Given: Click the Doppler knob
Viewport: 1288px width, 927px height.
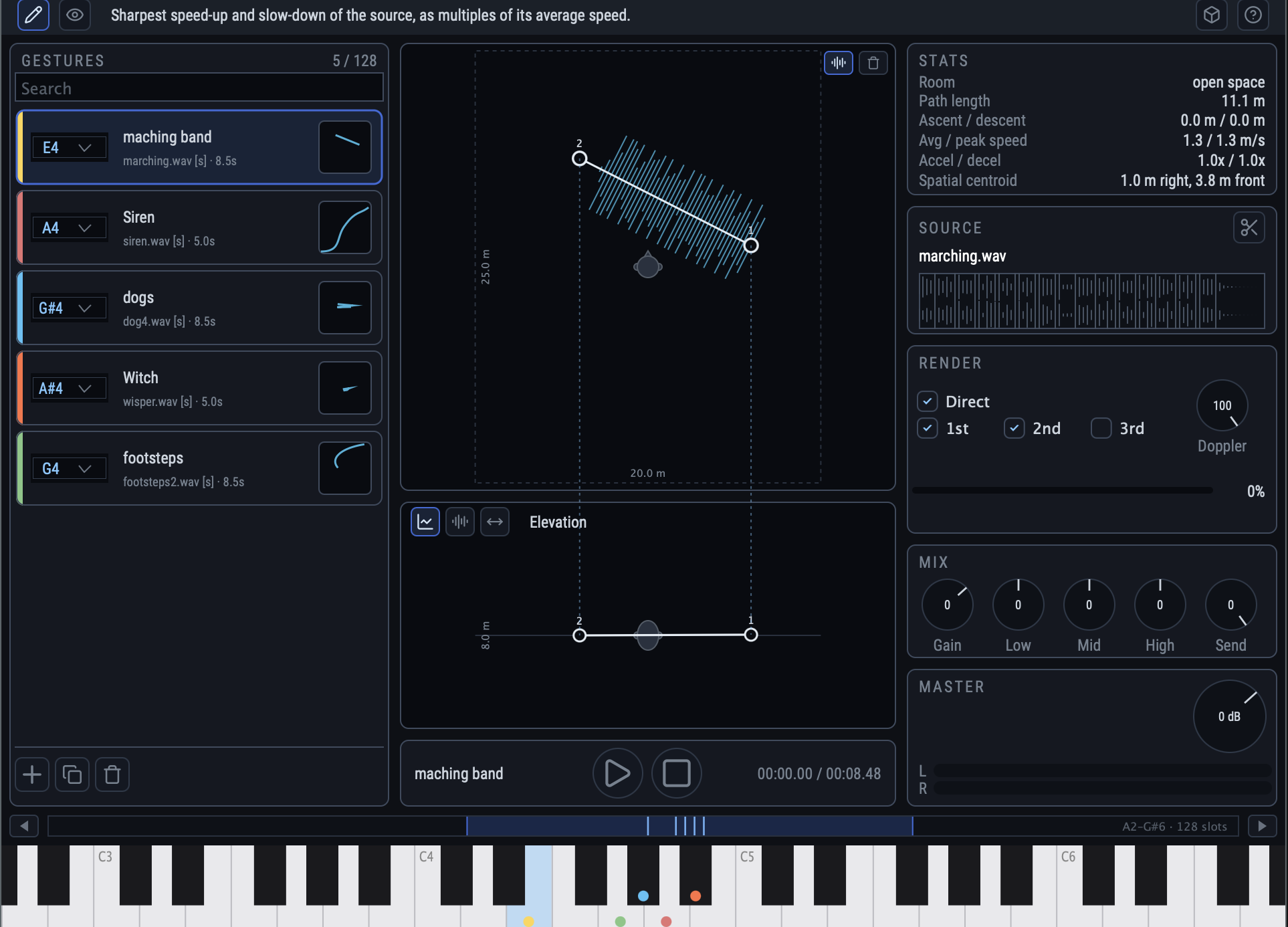Looking at the screenshot, I should point(1222,405).
